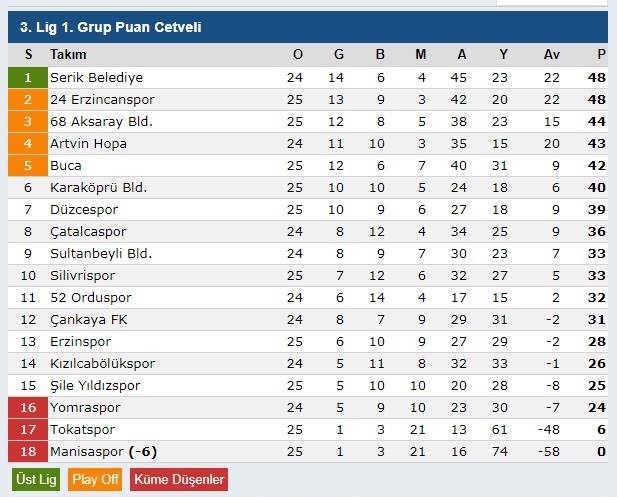Click the Takım column header
Viewport: 617px width, 497px height.
68,54
